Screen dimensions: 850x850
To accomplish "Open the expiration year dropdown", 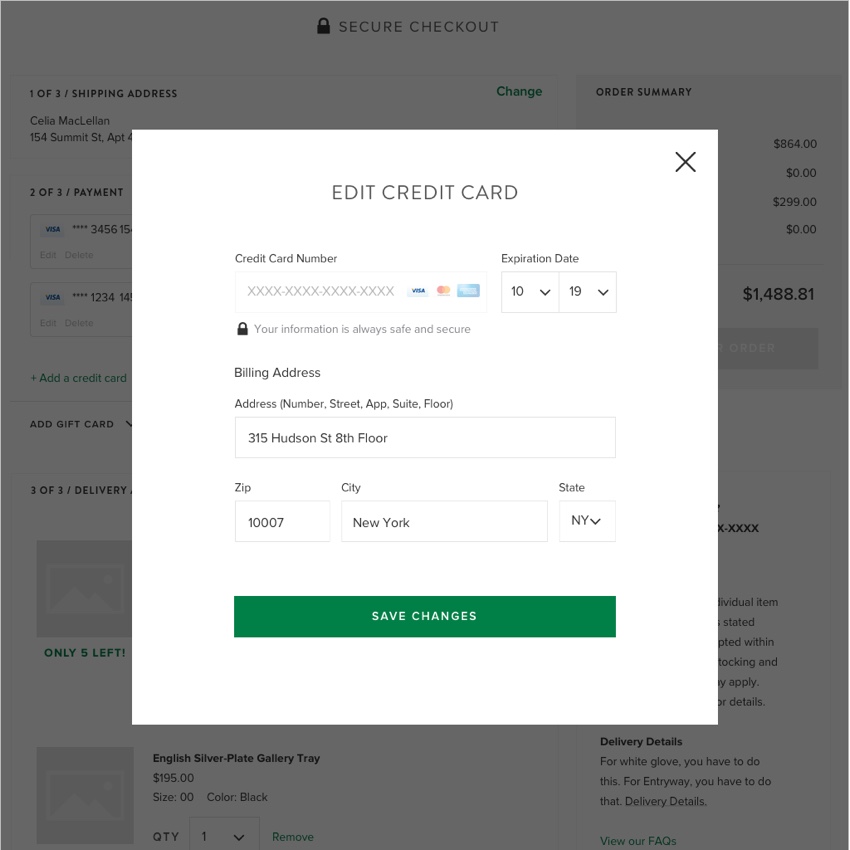I will pos(588,292).
